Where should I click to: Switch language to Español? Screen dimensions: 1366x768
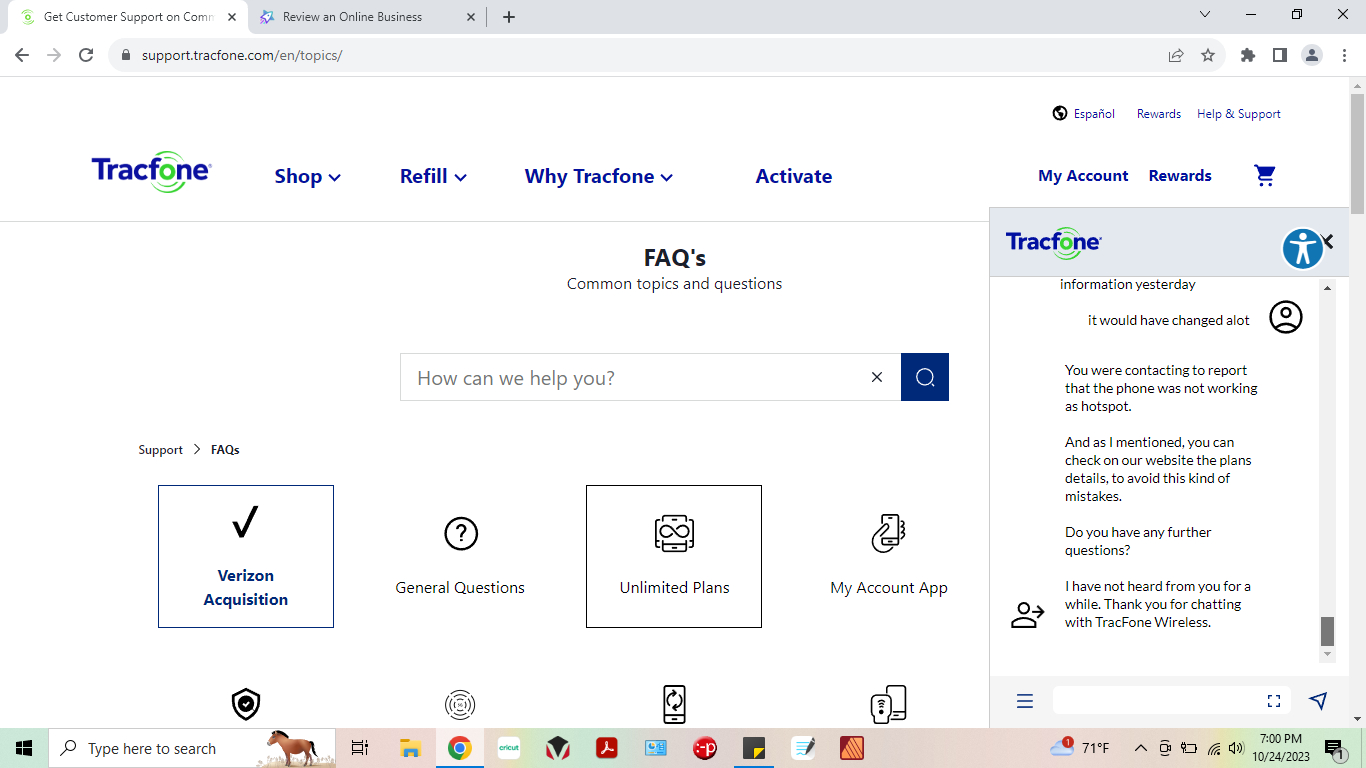[x=1084, y=114]
